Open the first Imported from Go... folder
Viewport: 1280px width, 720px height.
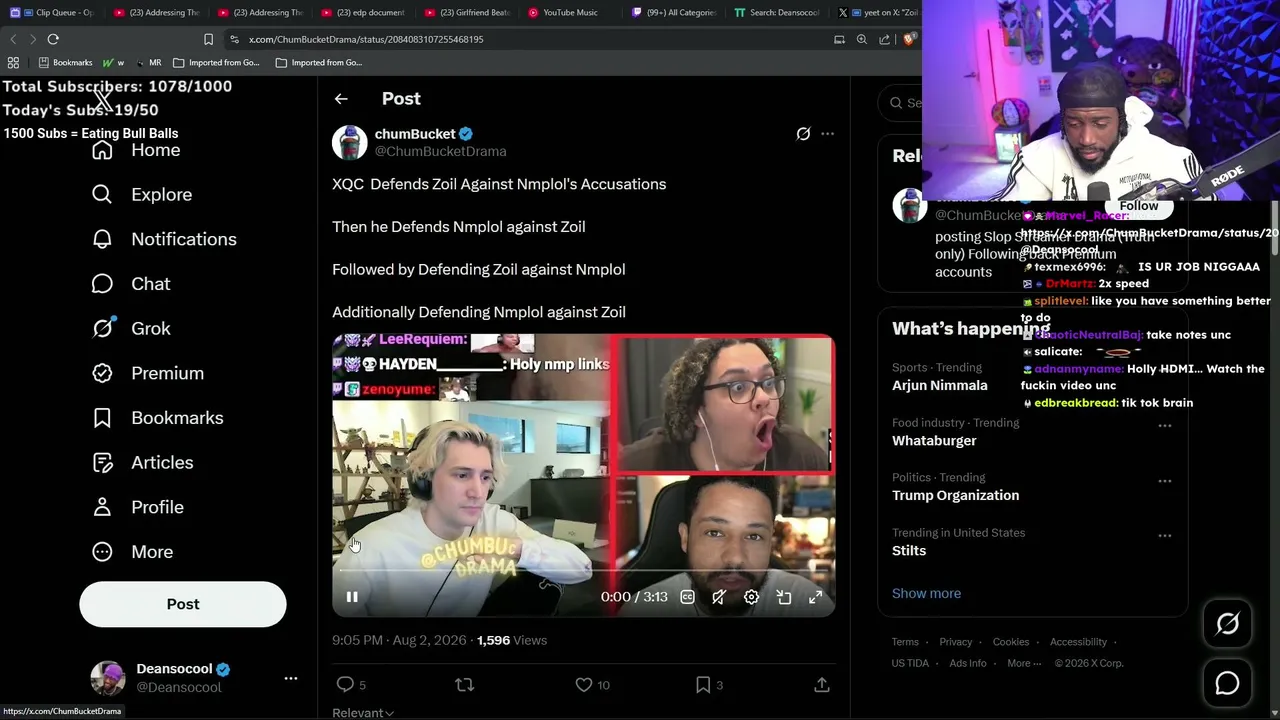pos(216,62)
